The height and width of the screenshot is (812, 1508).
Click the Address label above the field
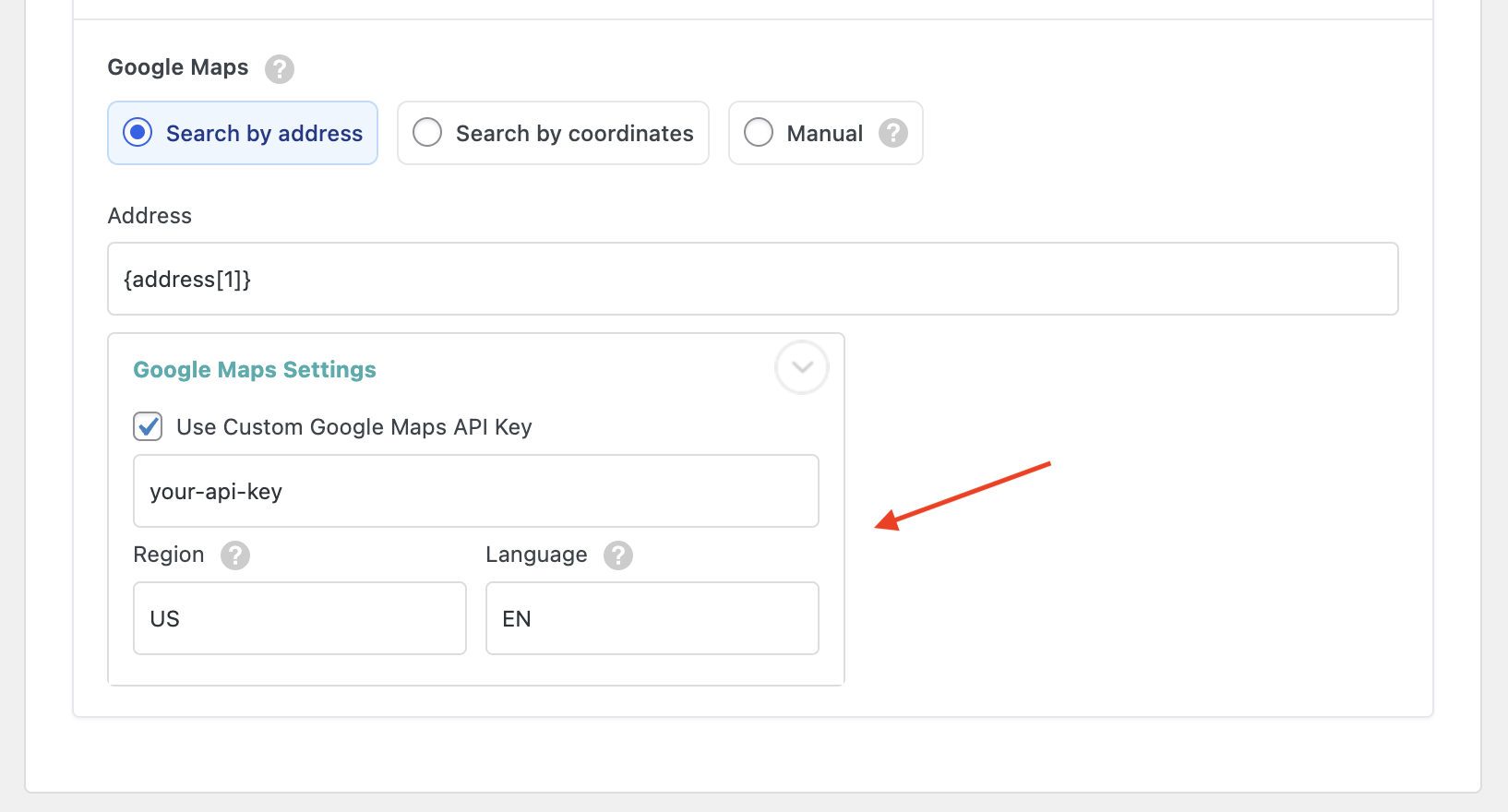coord(150,216)
